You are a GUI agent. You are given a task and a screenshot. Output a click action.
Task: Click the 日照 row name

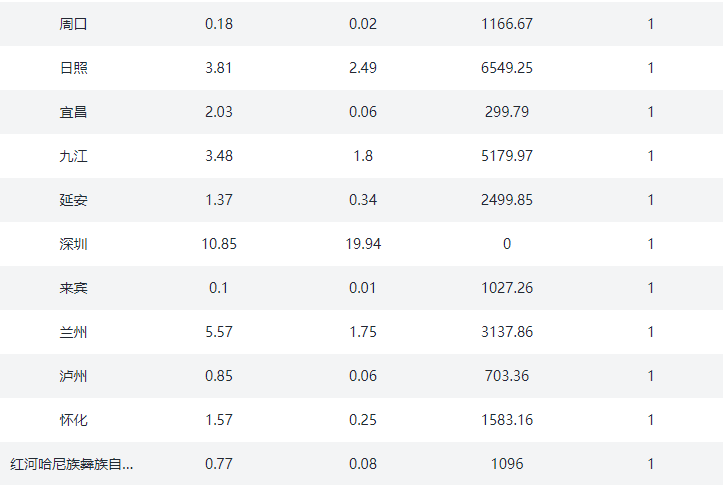tap(73, 68)
